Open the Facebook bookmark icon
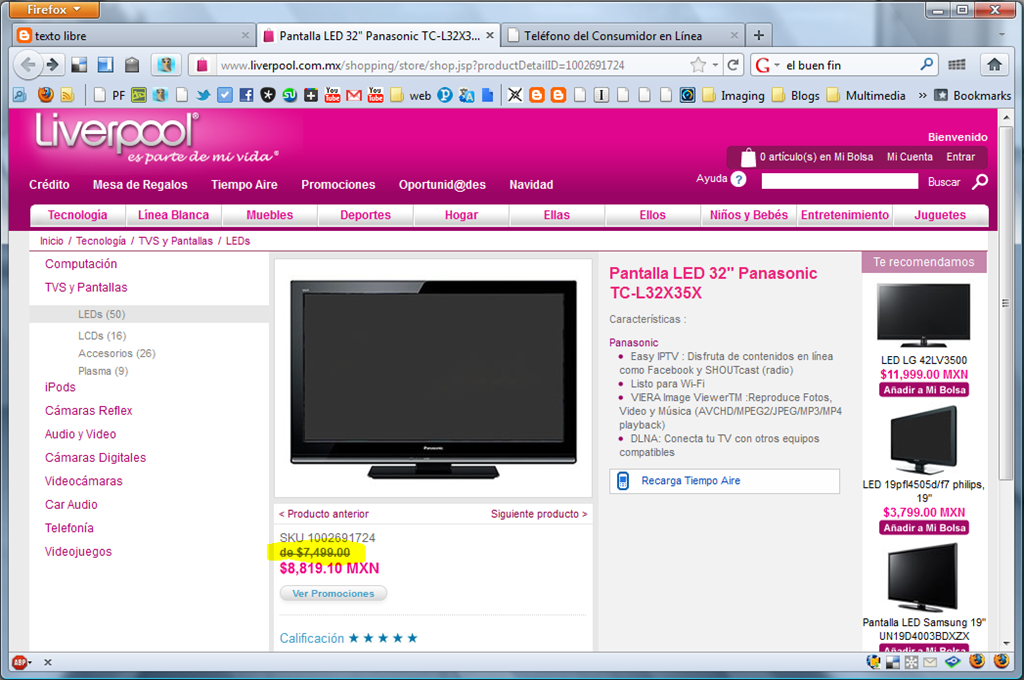The width and height of the screenshot is (1024, 680). pos(246,95)
